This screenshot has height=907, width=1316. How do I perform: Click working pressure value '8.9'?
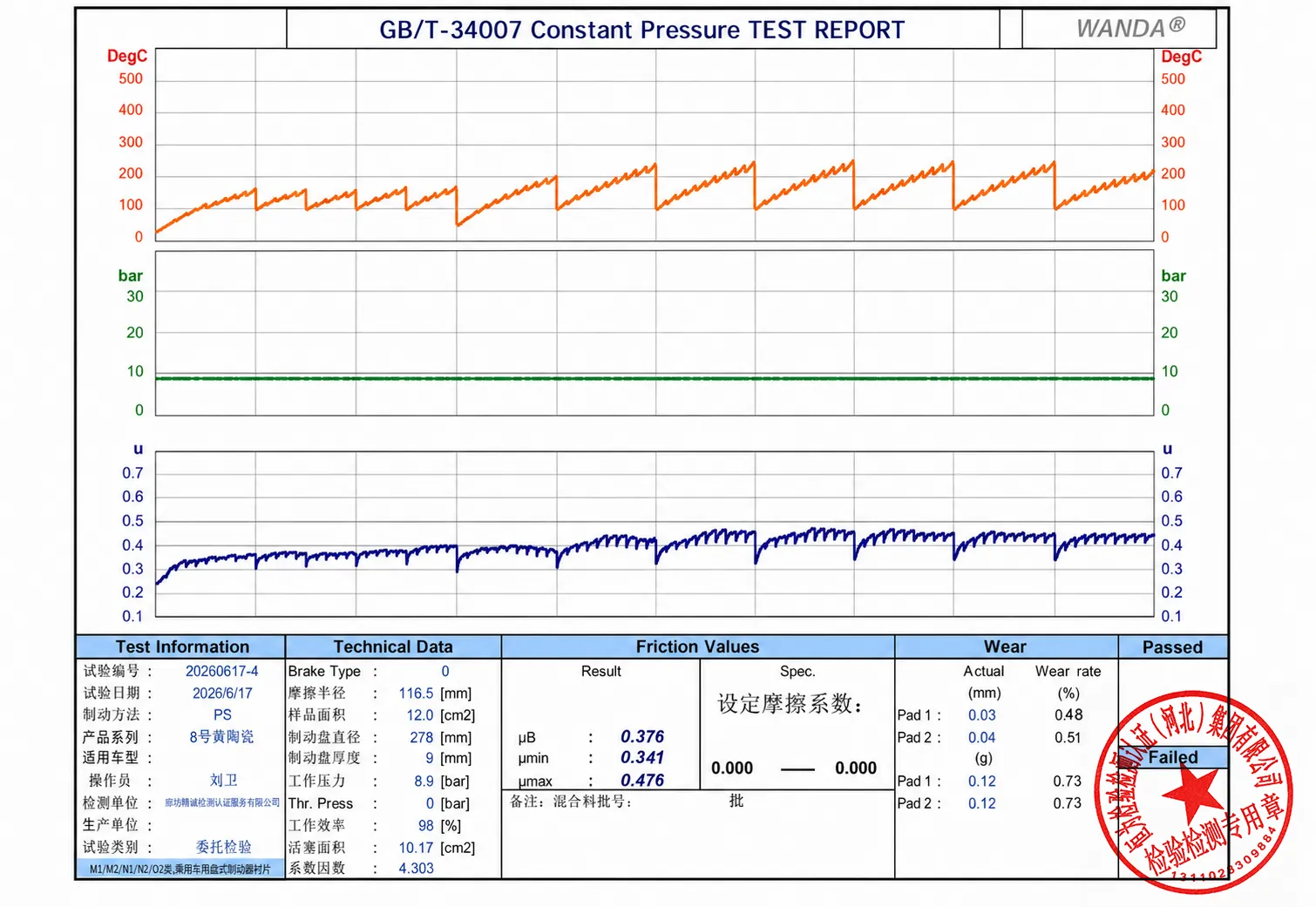424,782
